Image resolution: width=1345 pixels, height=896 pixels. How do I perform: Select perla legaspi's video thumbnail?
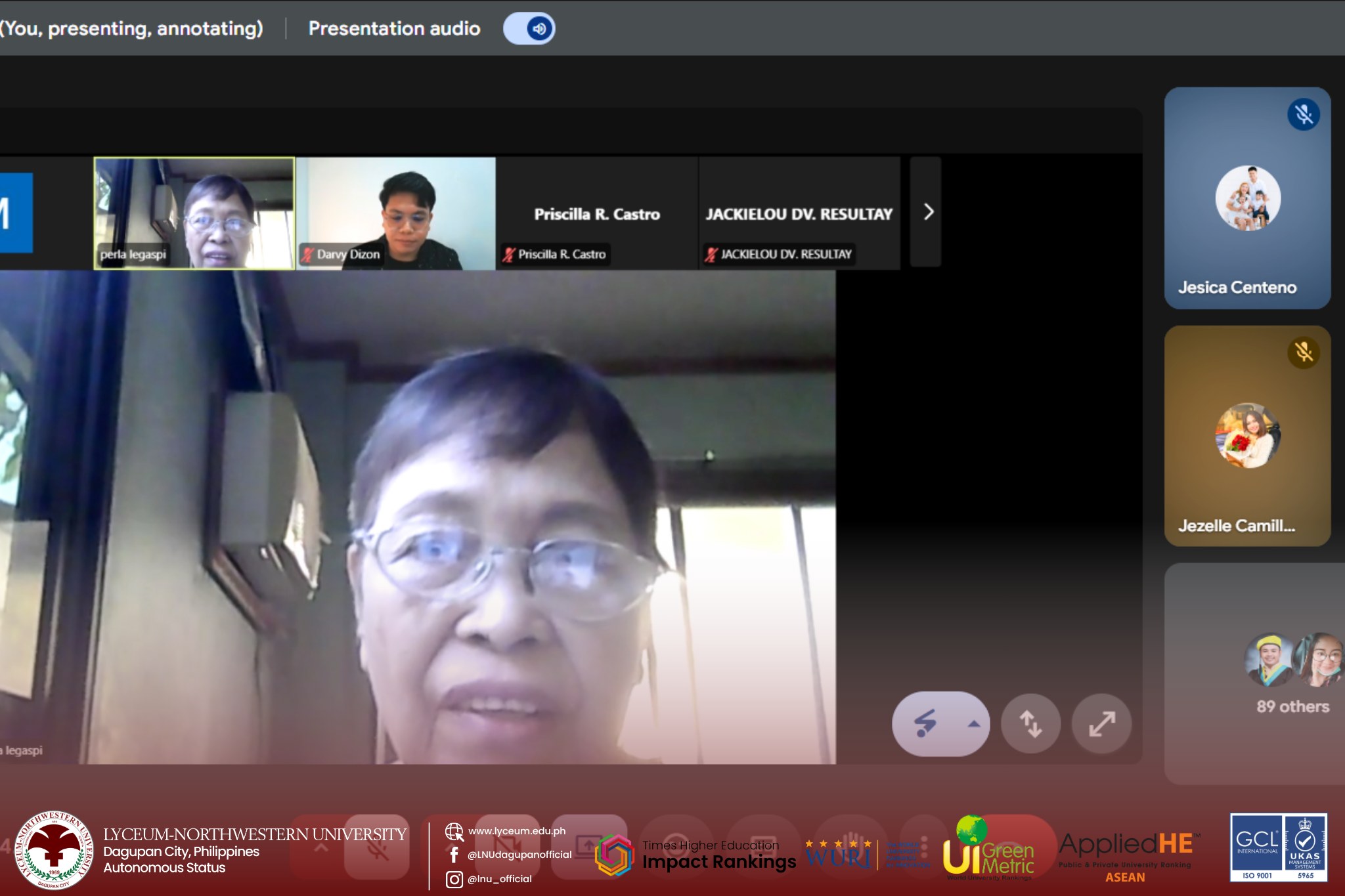[x=194, y=213]
